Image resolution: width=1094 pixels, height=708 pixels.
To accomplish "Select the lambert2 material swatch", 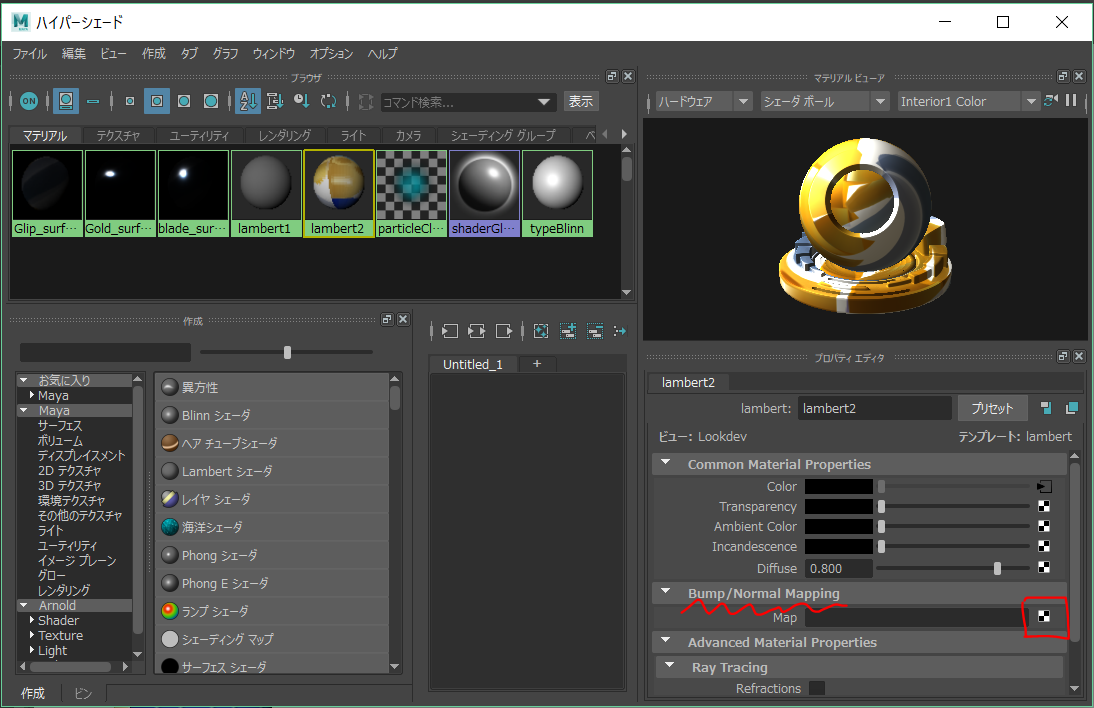I will [x=338, y=193].
